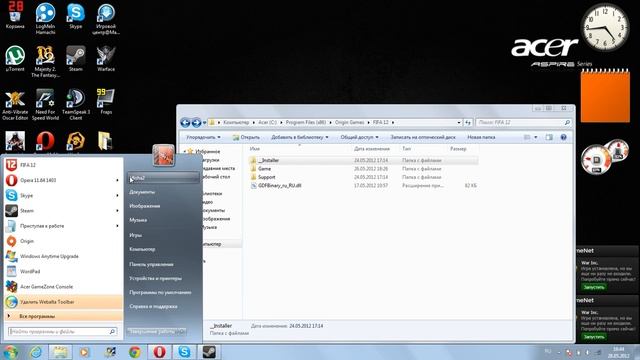Open Internet Explorer from the taskbar
This screenshot has width=640, height=360.
[36, 352]
